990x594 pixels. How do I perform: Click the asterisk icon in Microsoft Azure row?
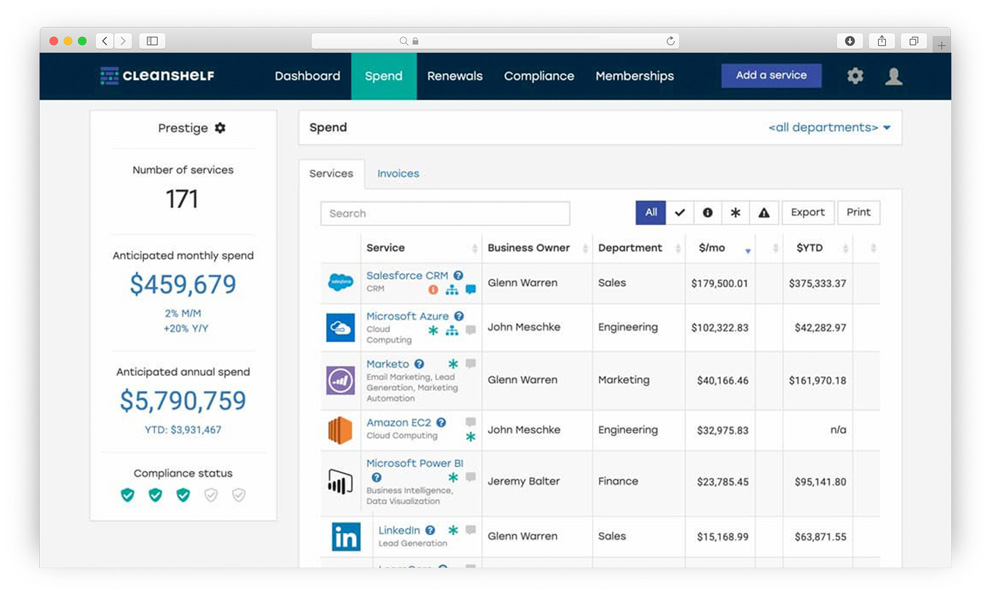(x=433, y=330)
